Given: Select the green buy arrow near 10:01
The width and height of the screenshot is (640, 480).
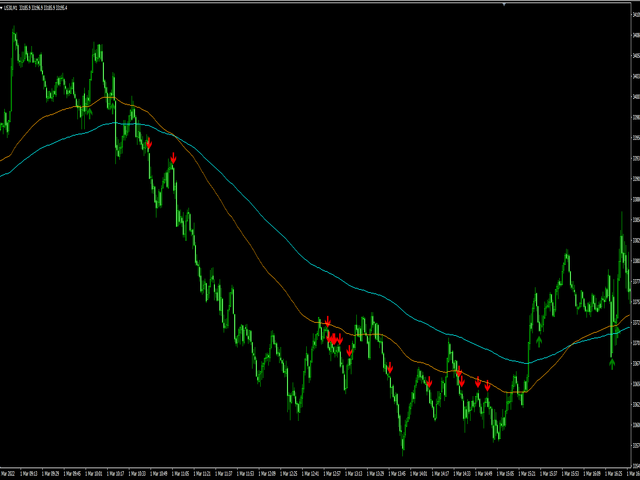Looking at the screenshot, I should (90, 113).
